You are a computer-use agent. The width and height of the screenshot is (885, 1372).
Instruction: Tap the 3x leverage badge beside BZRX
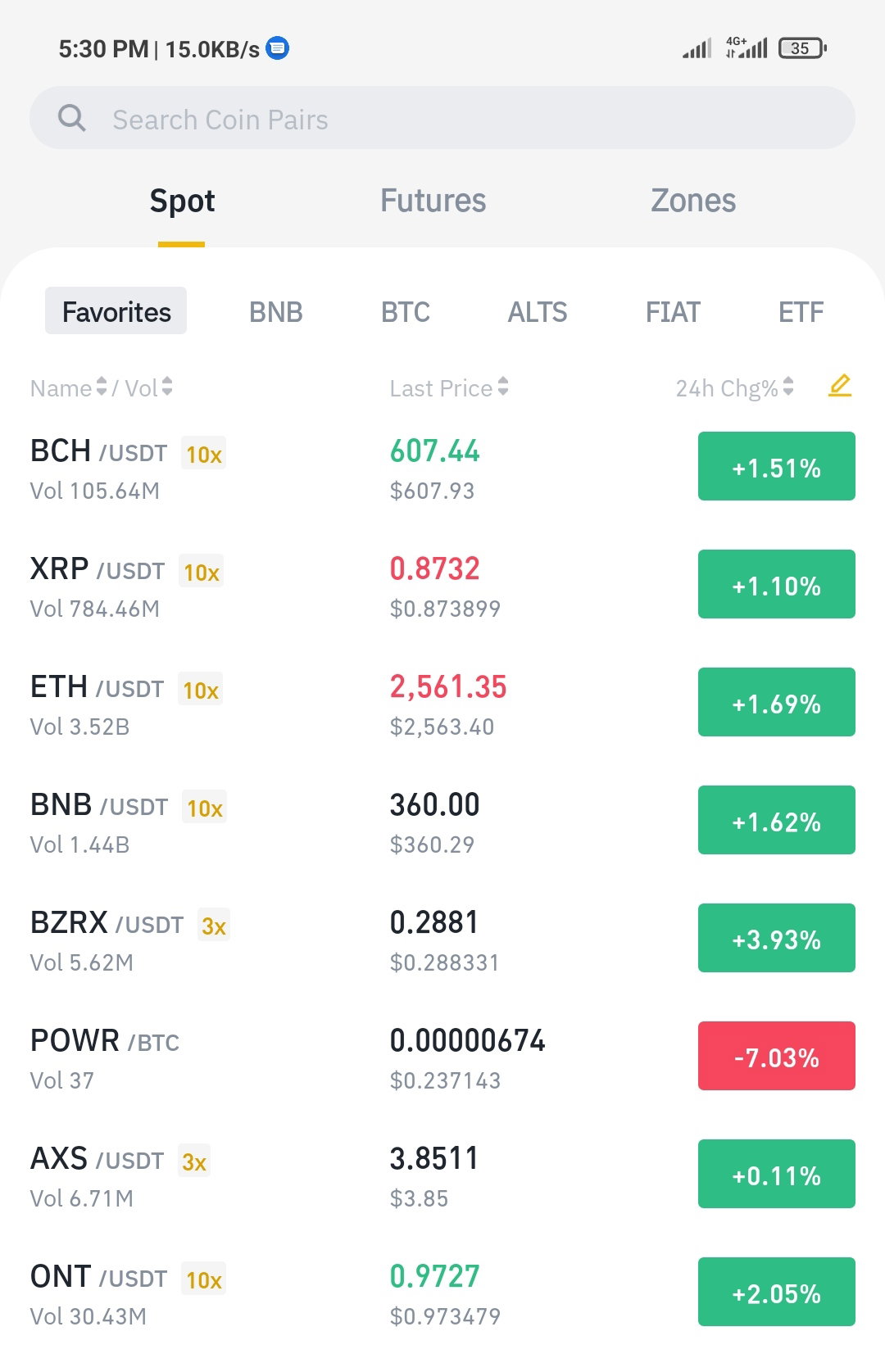pyautogui.click(x=214, y=926)
